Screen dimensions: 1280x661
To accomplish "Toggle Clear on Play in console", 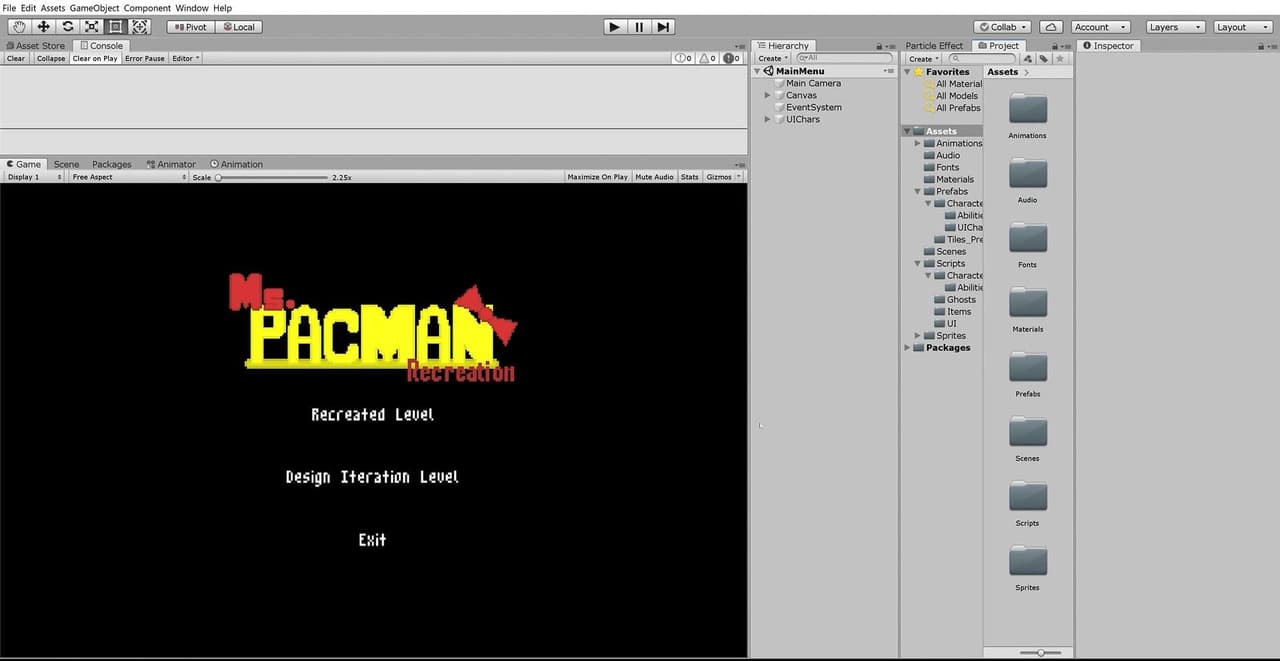I will click(95, 58).
